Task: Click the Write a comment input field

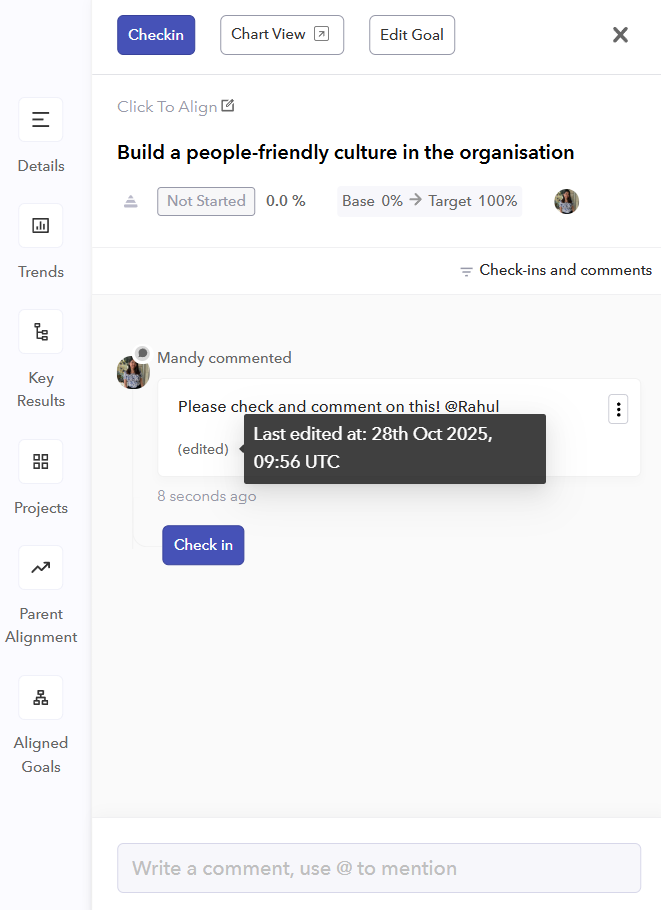Action: [379, 868]
